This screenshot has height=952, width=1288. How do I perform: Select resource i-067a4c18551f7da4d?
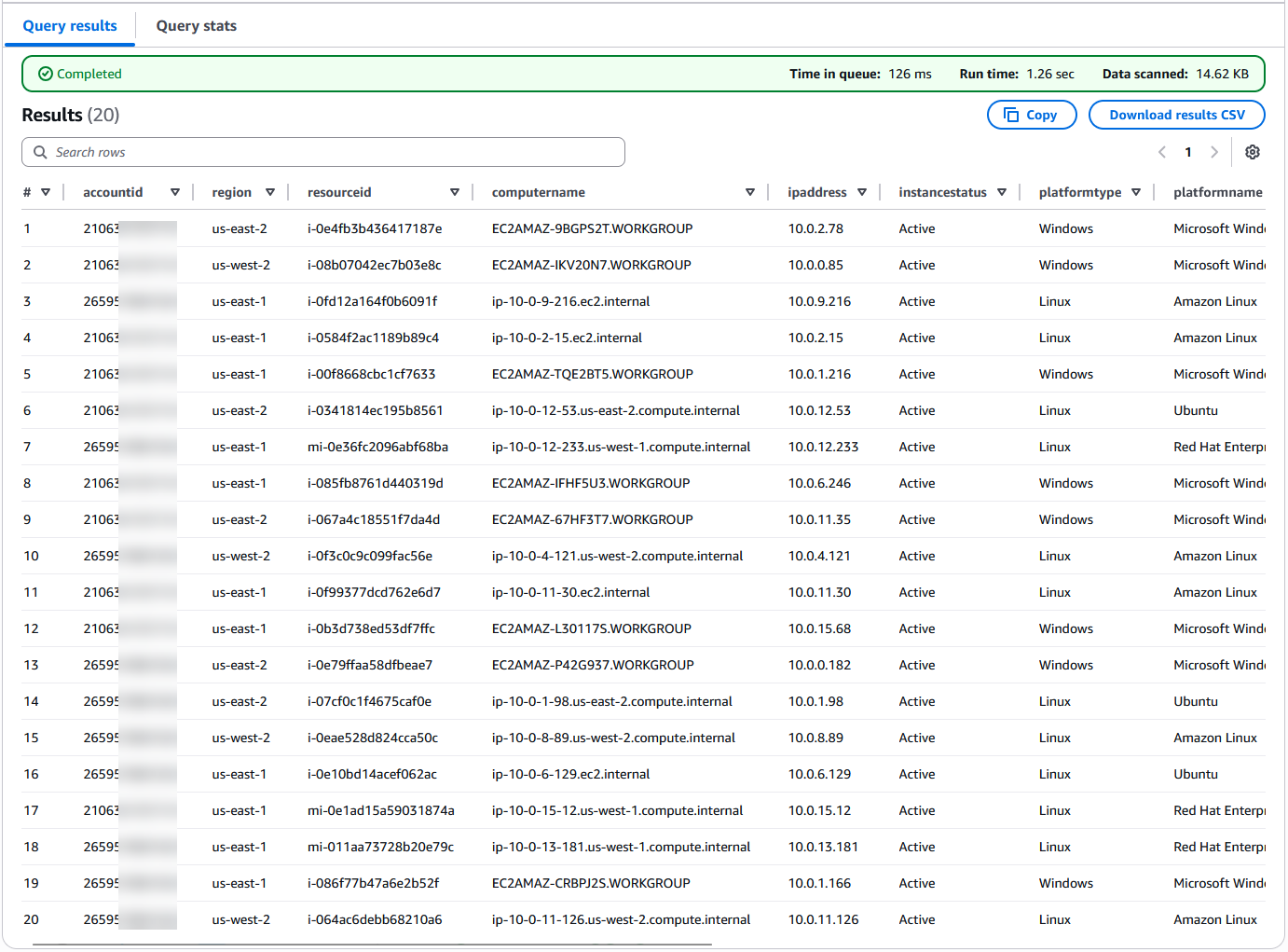(x=374, y=519)
